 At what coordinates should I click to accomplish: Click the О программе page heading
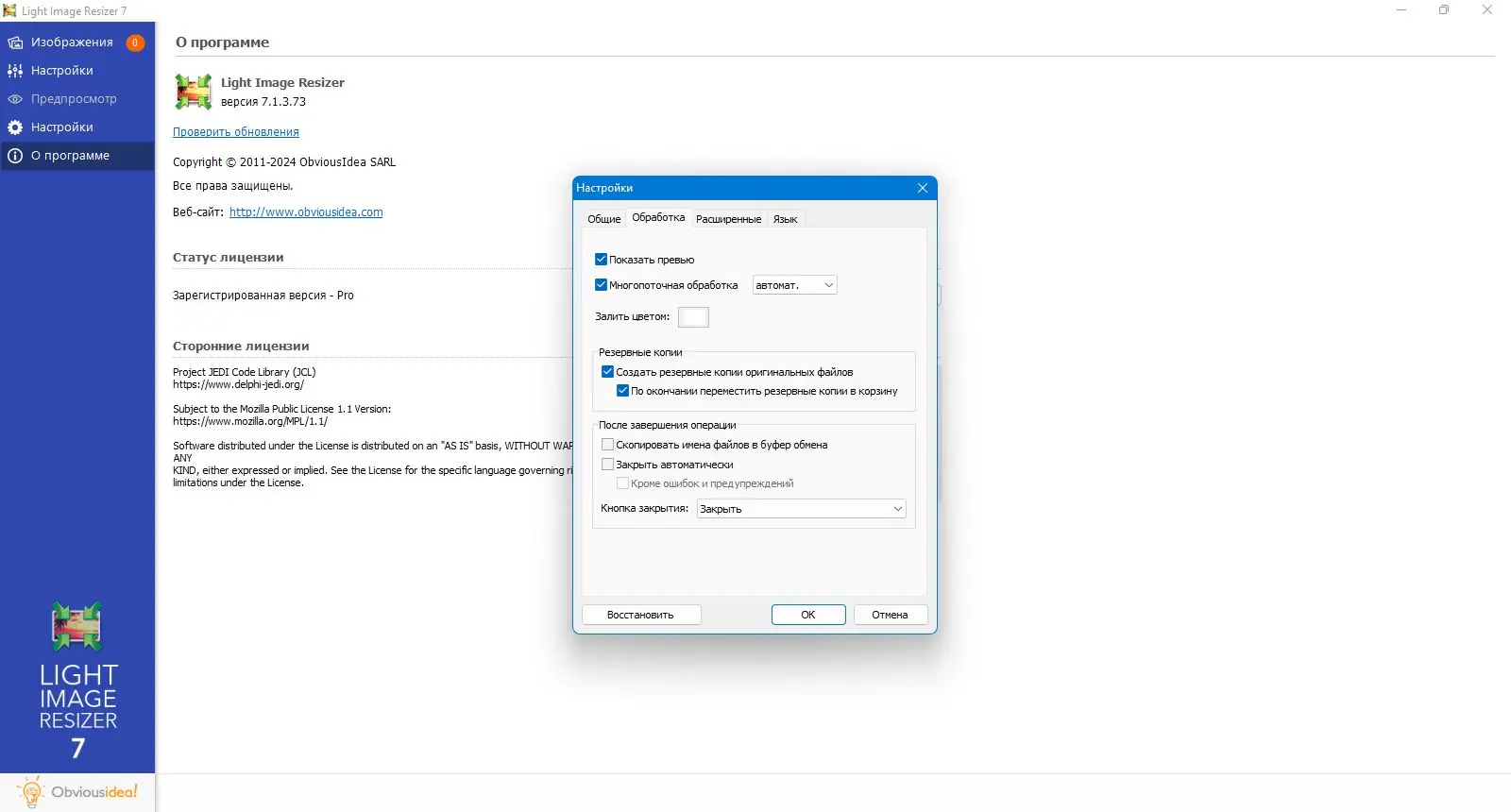tap(223, 42)
